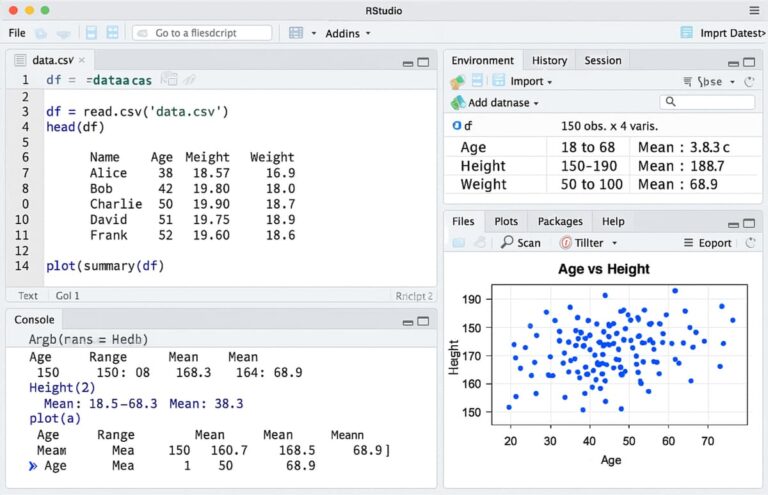The width and height of the screenshot is (768, 495).
Task: Expand the df data frame entry
Action: point(456,126)
